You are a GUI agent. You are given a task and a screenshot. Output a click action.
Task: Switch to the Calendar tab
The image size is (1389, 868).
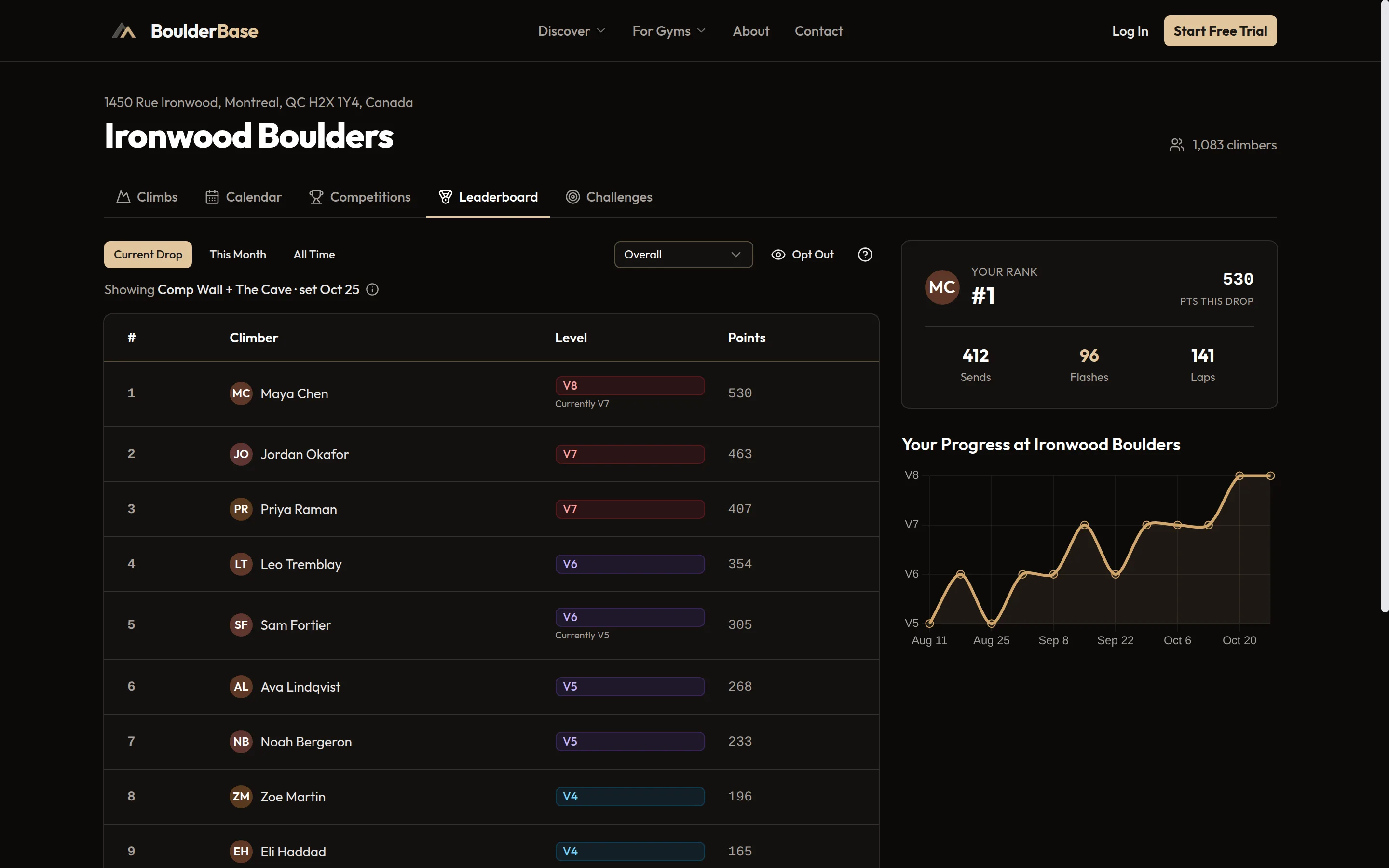click(244, 197)
